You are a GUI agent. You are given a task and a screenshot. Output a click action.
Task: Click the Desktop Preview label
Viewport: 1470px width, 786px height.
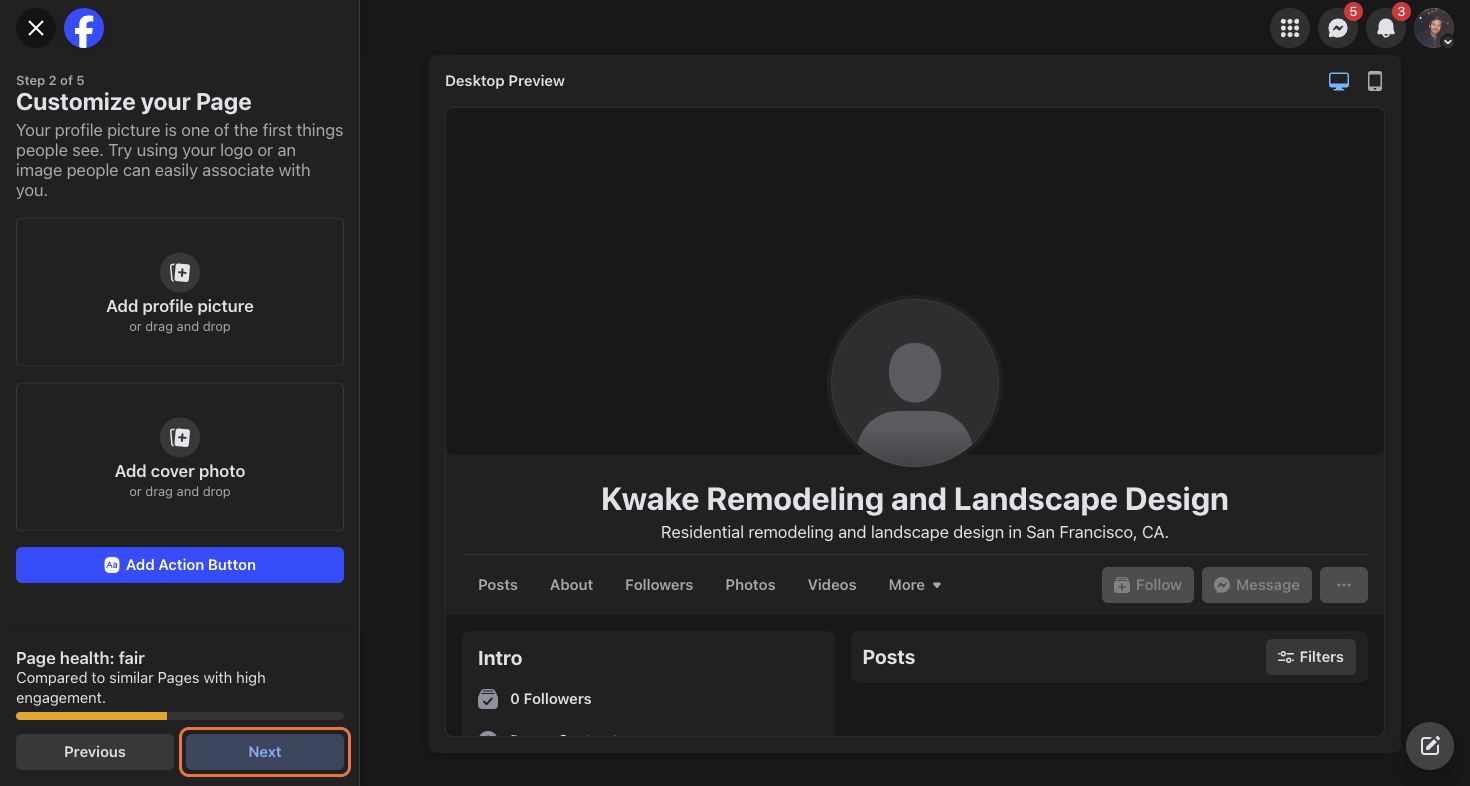(x=505, y=81)
